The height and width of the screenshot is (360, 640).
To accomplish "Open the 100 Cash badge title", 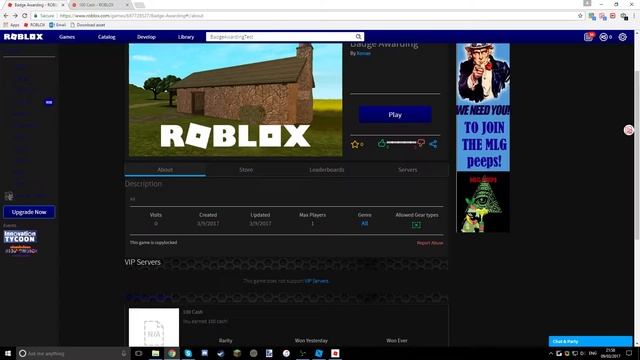I will (193, 312).
